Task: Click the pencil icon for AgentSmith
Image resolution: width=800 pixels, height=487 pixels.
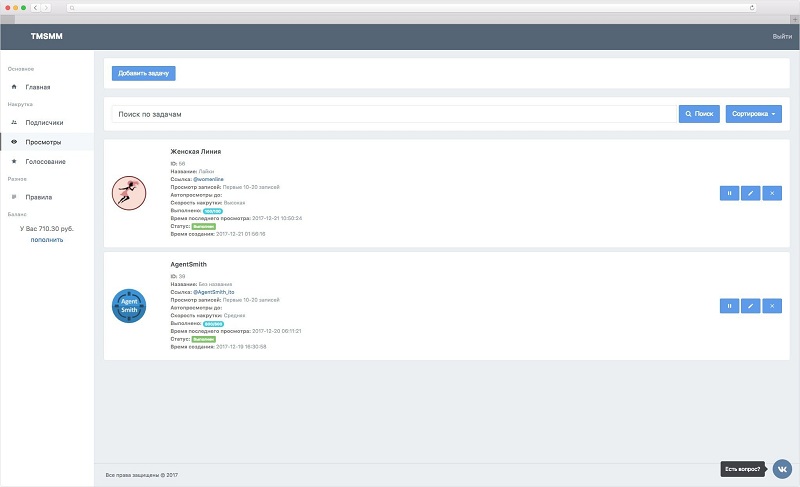Action: pyautogui.click(x=750, y=306)
